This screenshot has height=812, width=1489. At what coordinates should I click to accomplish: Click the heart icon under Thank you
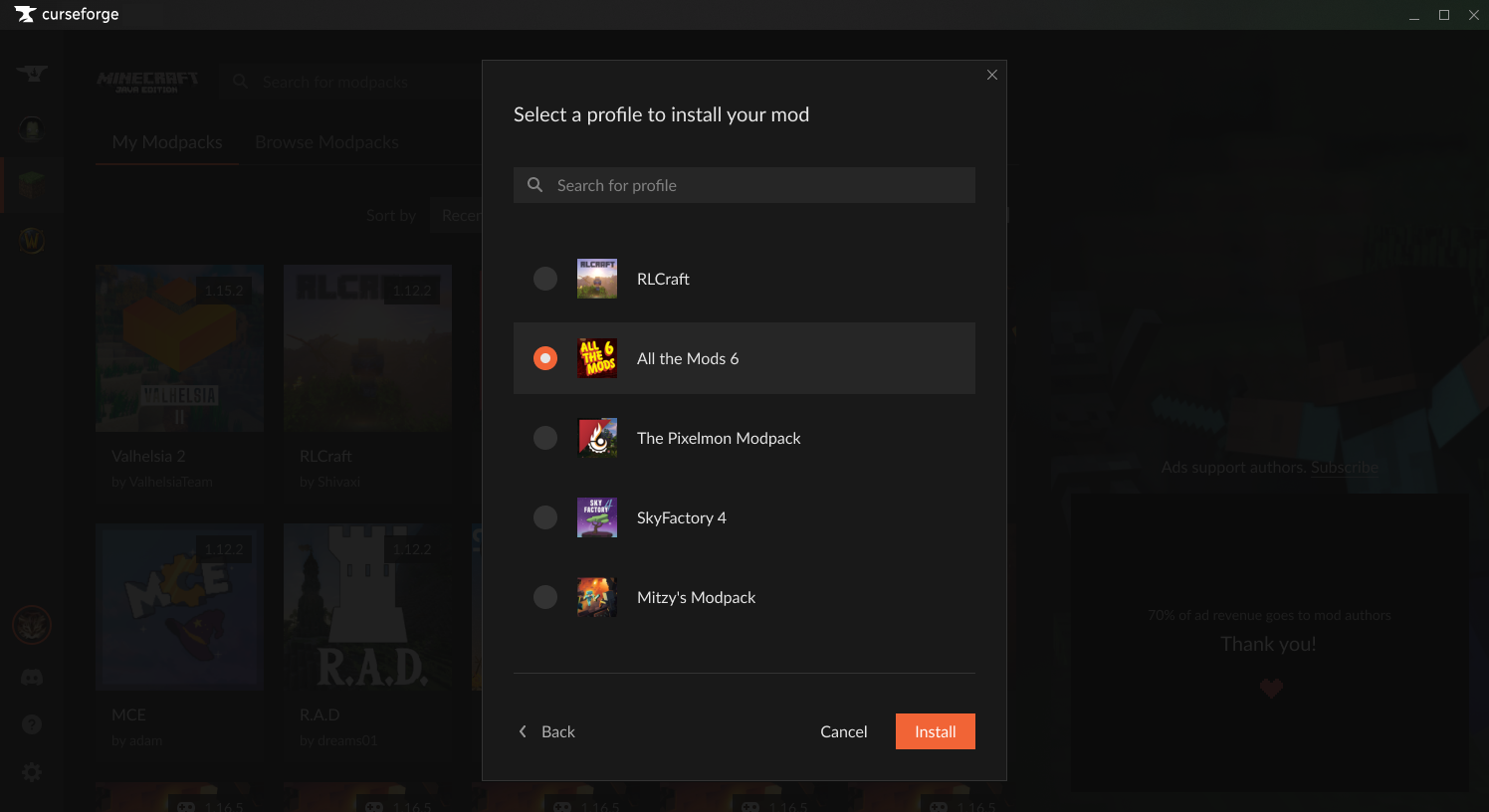pos(1271,688)
